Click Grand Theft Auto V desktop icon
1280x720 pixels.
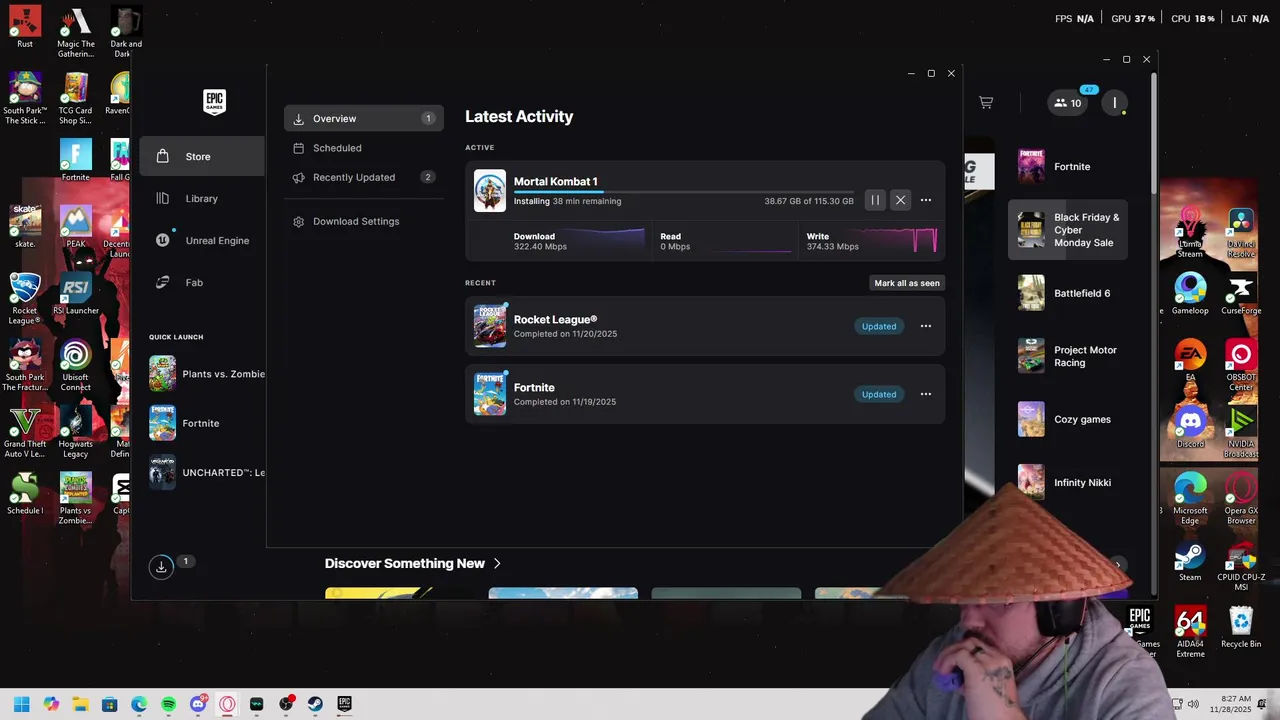[25, 432]
